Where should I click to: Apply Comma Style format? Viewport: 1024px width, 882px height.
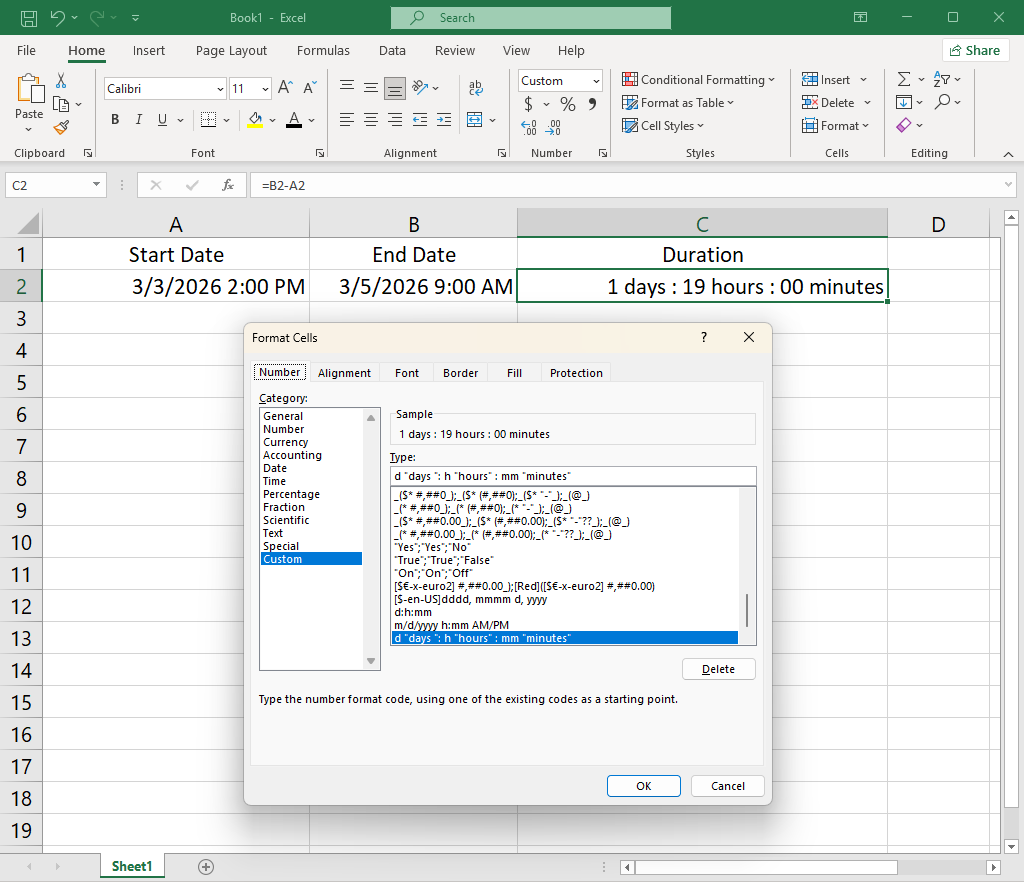click(x=592, y=104)
